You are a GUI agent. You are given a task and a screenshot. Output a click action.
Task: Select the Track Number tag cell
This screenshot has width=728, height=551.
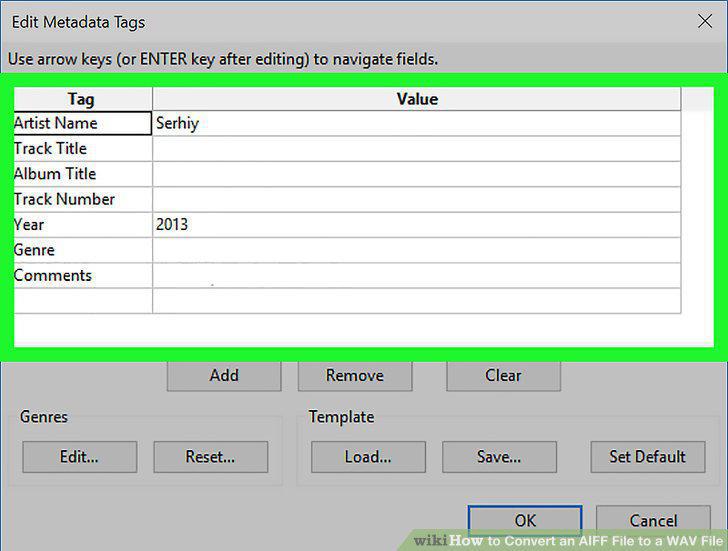[x=83, y=200]
